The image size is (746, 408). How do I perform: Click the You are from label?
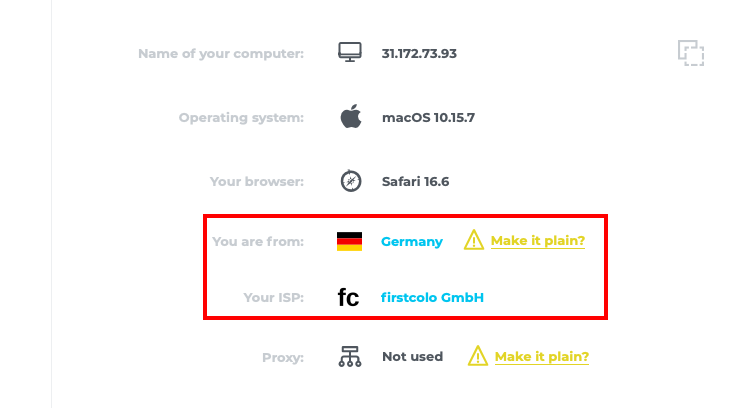tap(258, 242)
